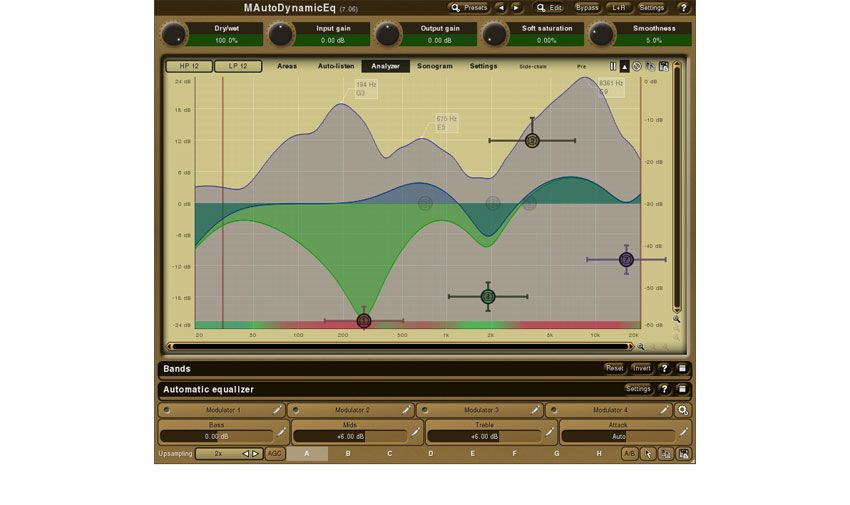Screen dimensions: 850x505
Task: Invert the Bands
Action: (641, 368)
